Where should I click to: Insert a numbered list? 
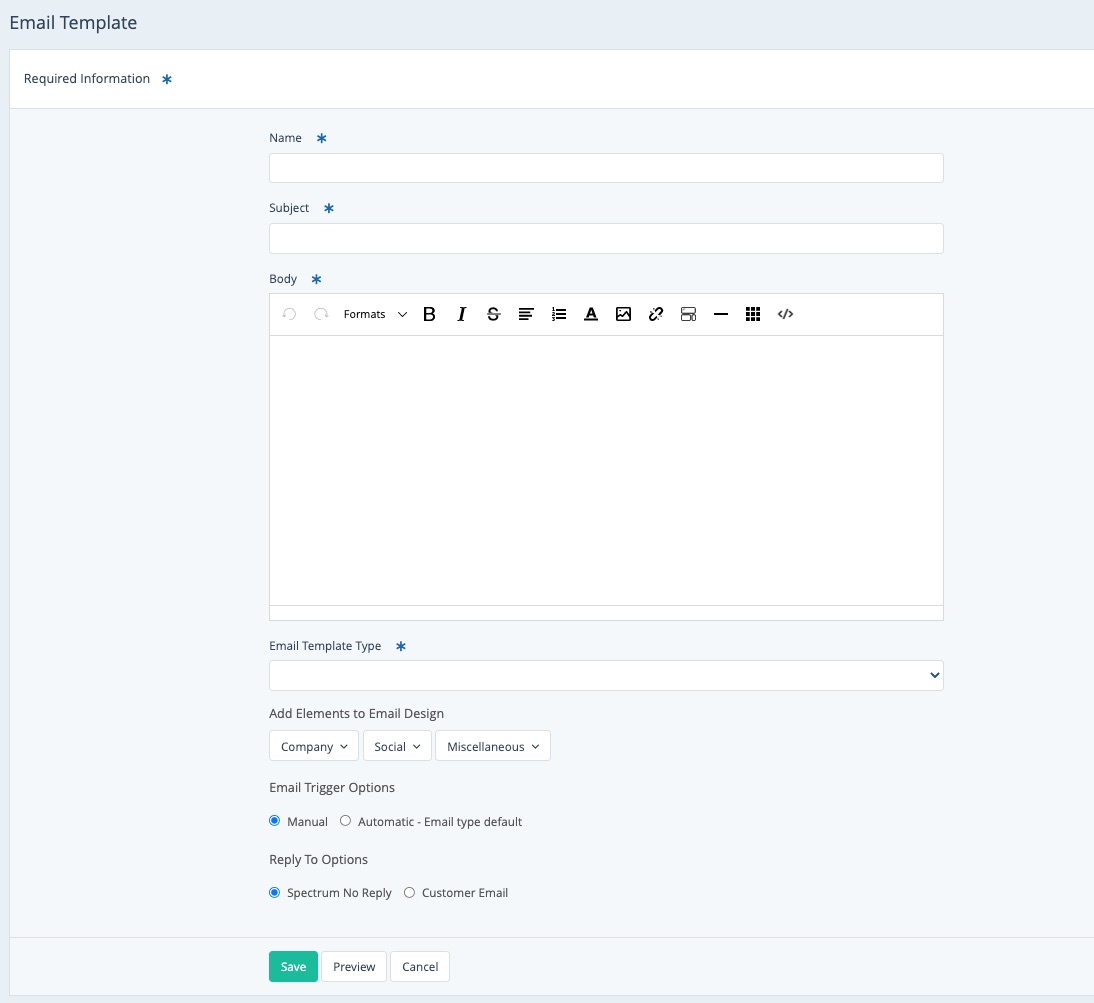point(559,314)
